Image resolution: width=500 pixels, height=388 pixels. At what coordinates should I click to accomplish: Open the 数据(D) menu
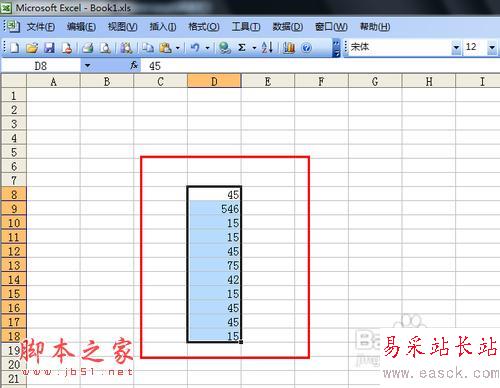[x=288, y=27]
